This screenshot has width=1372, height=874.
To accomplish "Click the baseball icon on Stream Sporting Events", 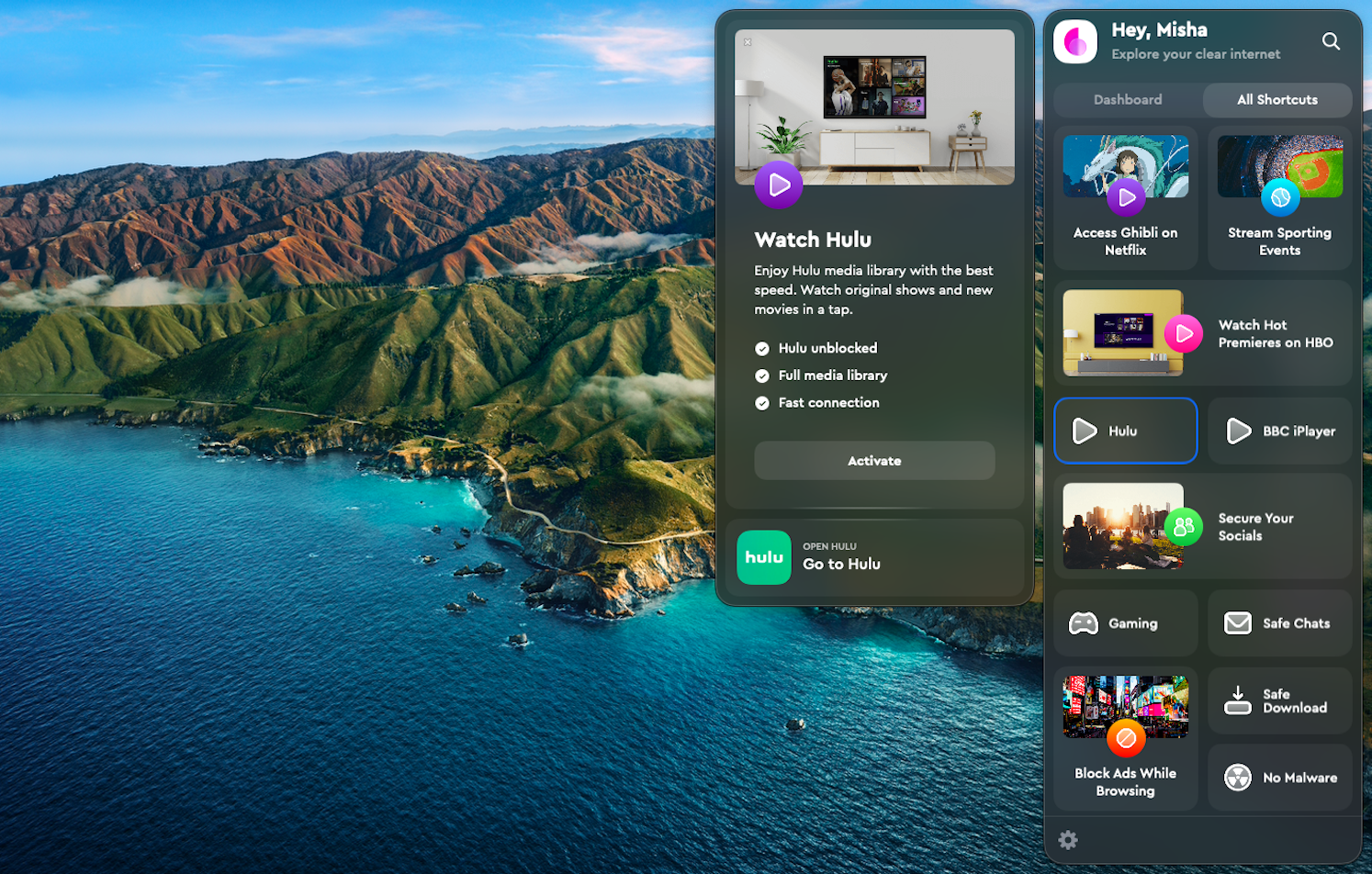I will tap(1282, 196).
